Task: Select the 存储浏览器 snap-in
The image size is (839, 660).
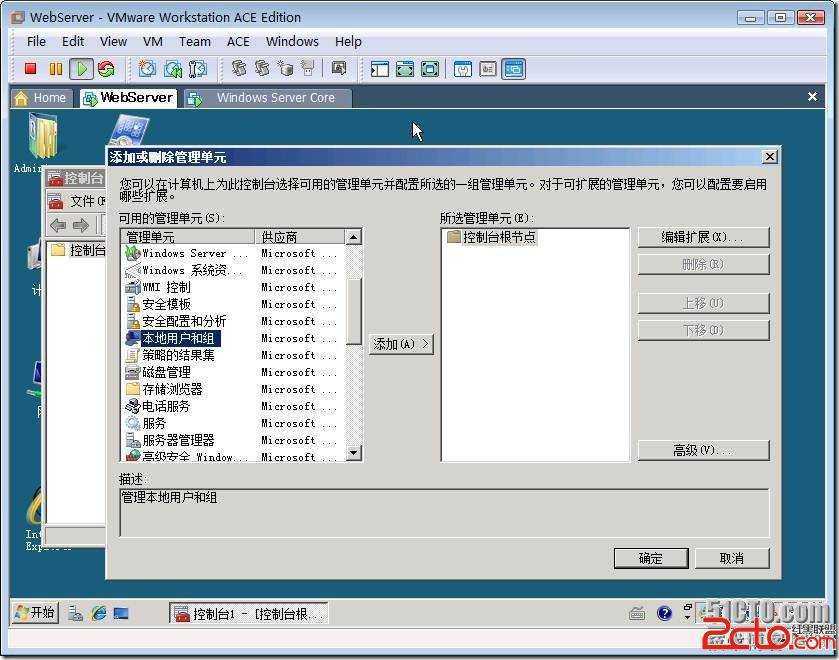Action: tap(234, 389)
